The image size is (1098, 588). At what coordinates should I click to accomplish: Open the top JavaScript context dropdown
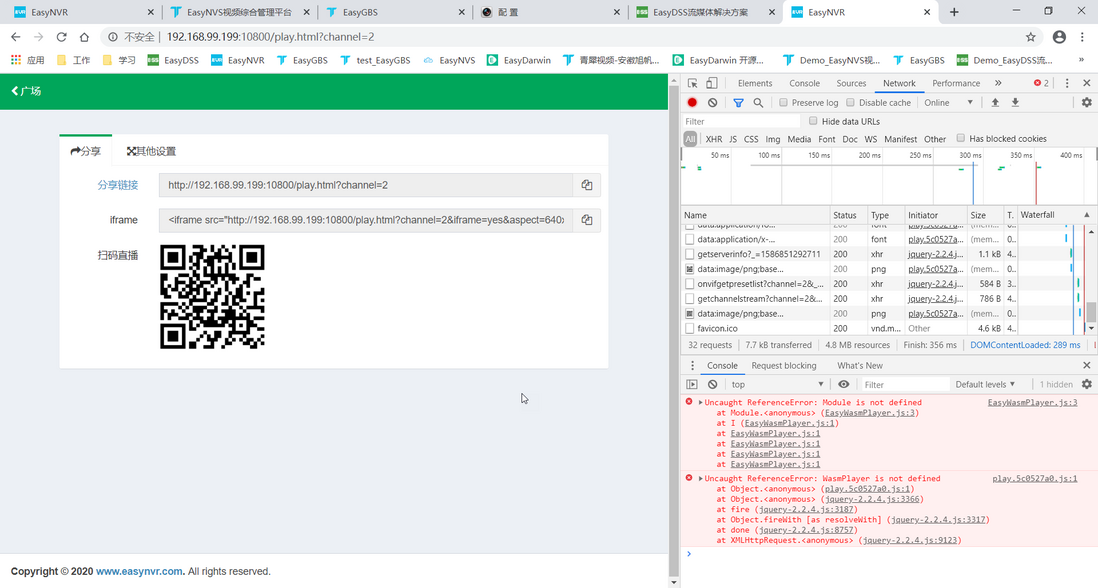pyautogui.click(x=777, y=384)
